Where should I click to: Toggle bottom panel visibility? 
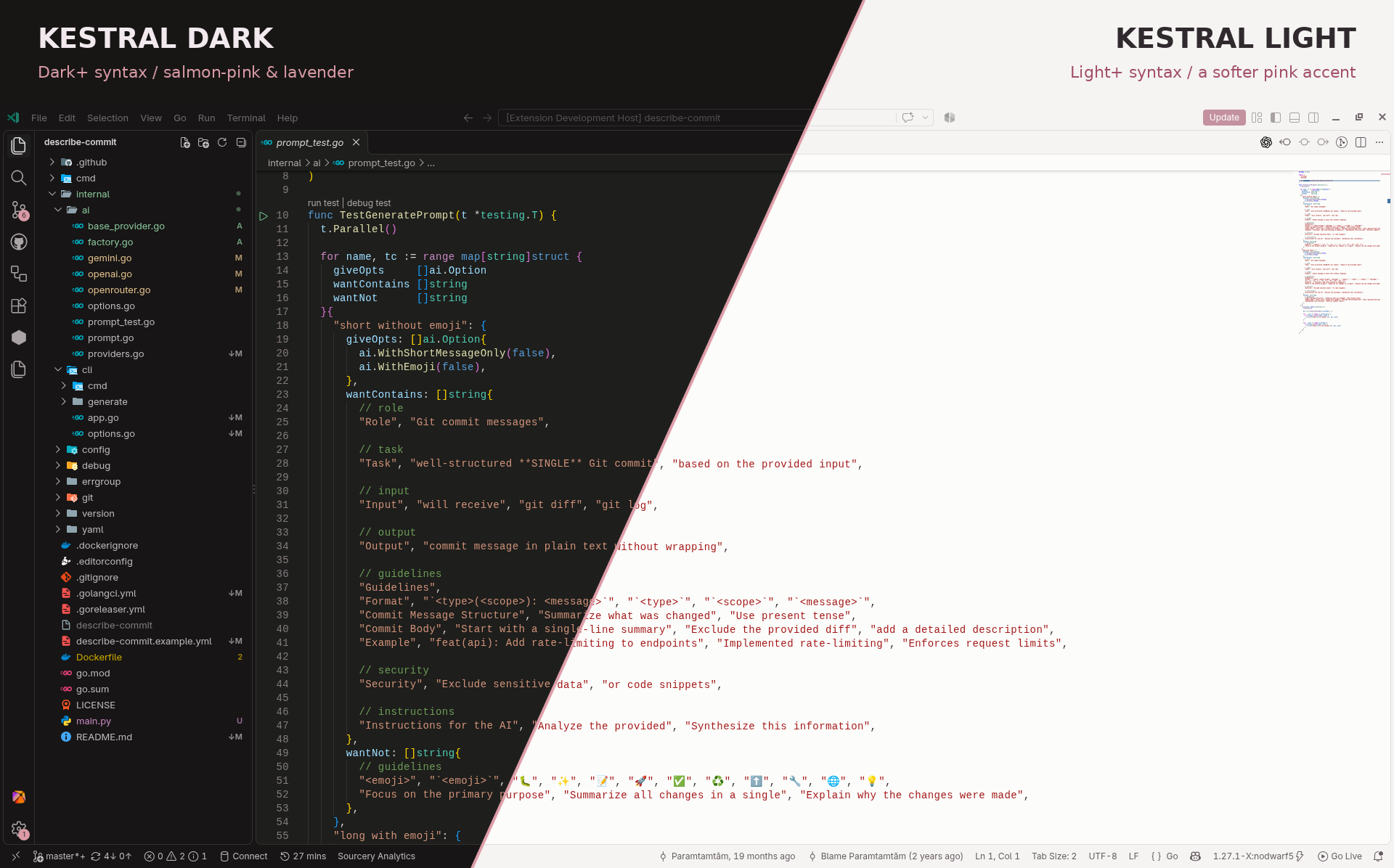1295,118
